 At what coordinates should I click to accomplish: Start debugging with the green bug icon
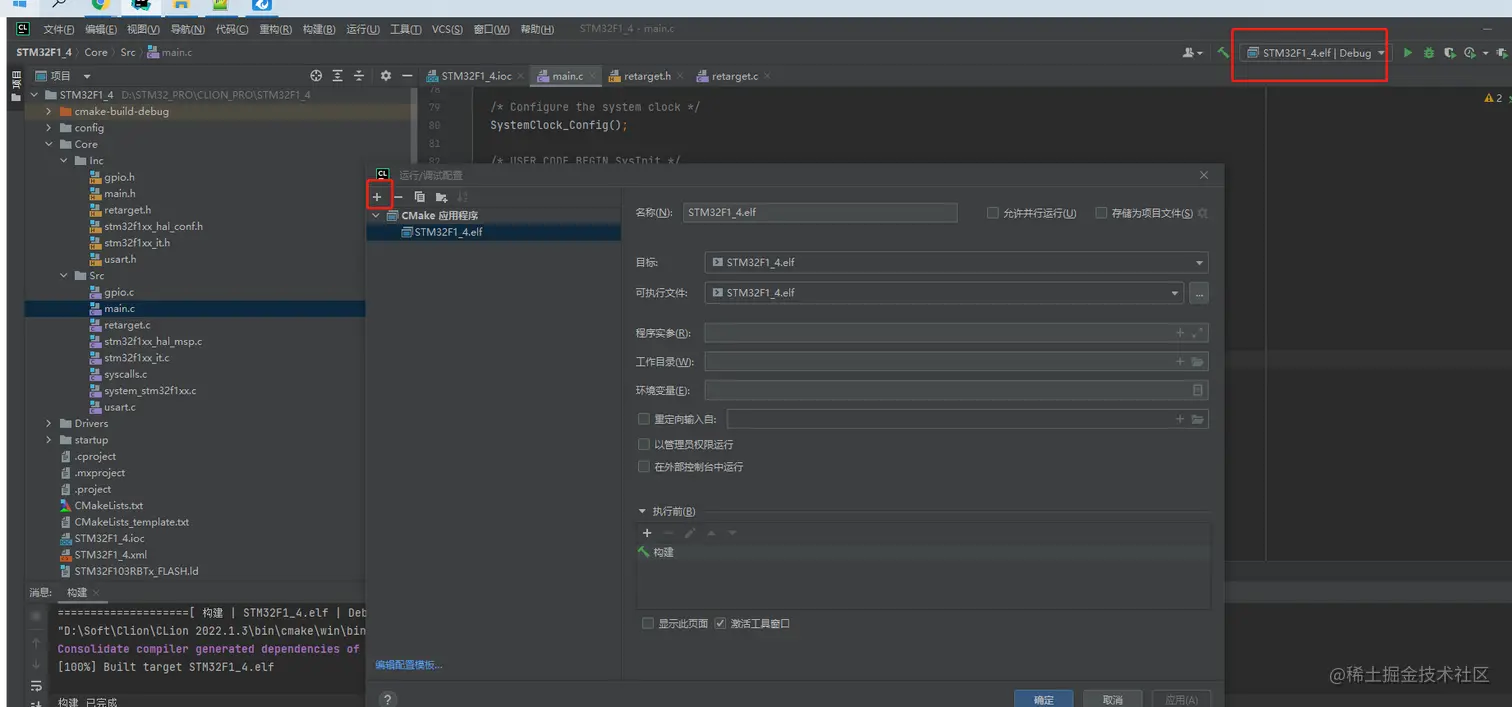click(x=1429, y=53)
